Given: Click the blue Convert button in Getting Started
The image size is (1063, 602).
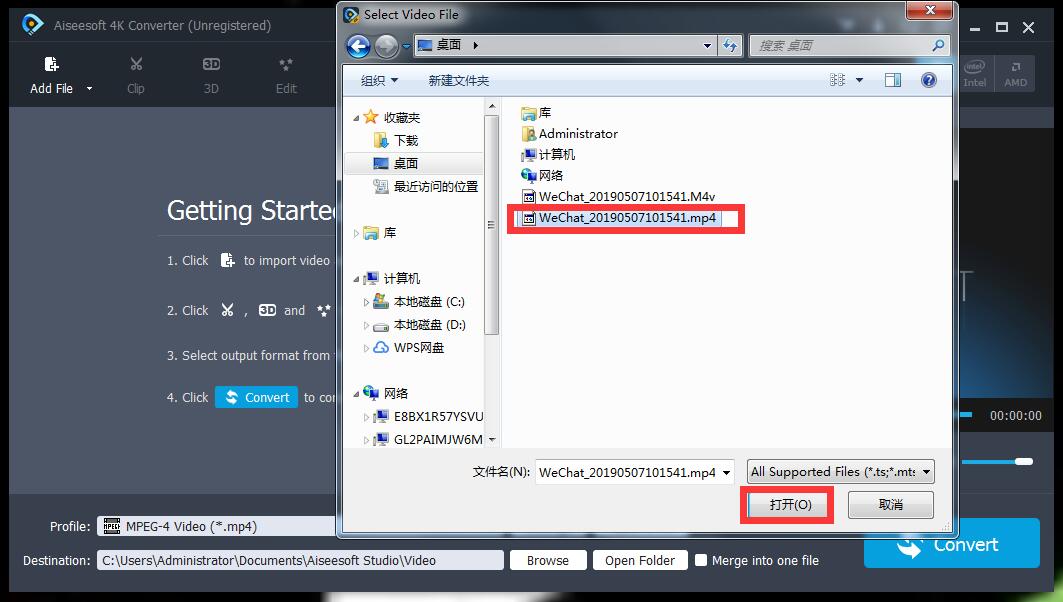Looking at the screenshot, I should pos(256,397).
